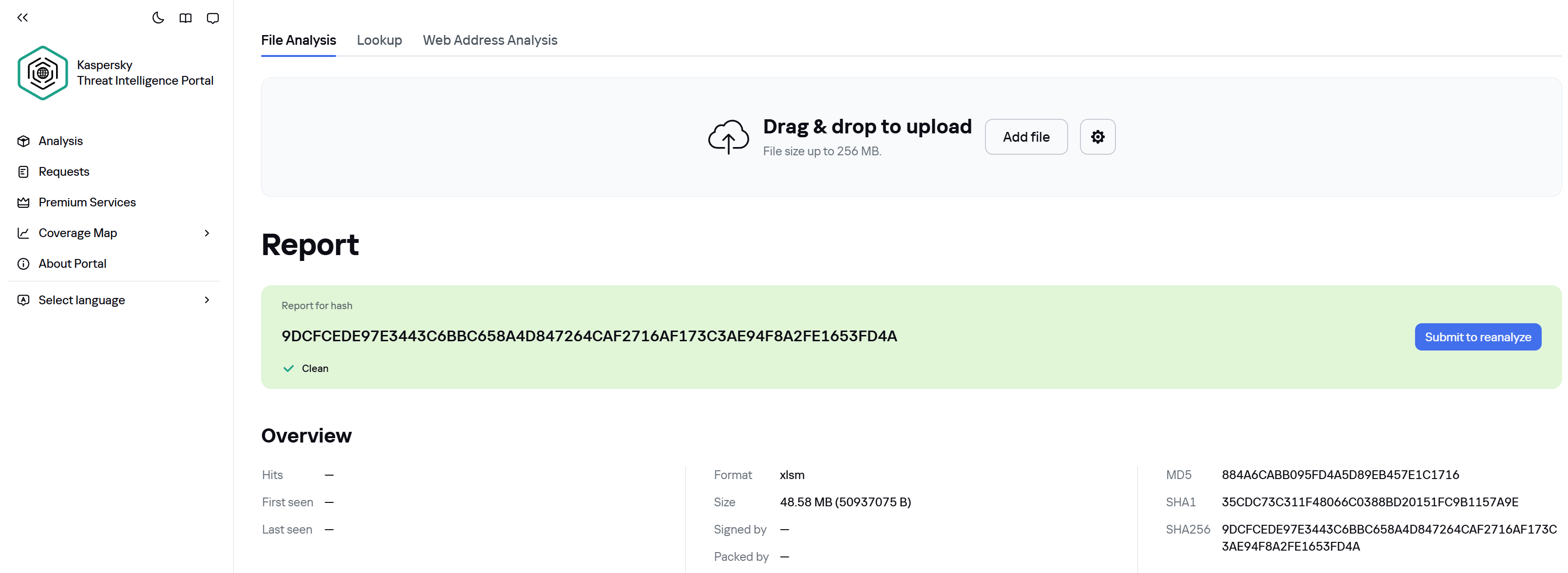Open the upload settings gear
This screenshot has width=1568, height=573.
point(1097,137)
